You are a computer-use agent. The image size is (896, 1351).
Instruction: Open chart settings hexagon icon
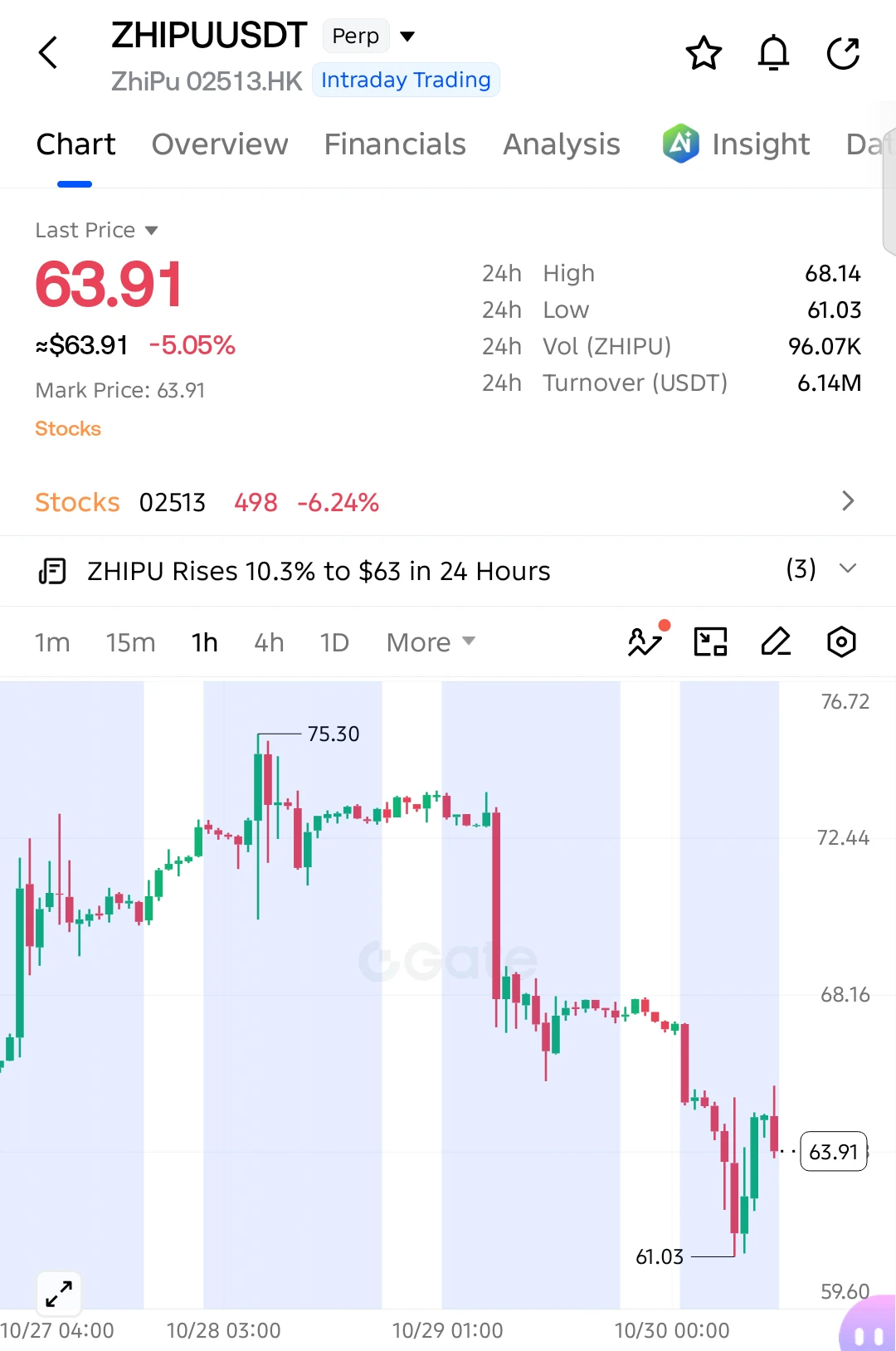pyautogui.click(x=841, y=641)
